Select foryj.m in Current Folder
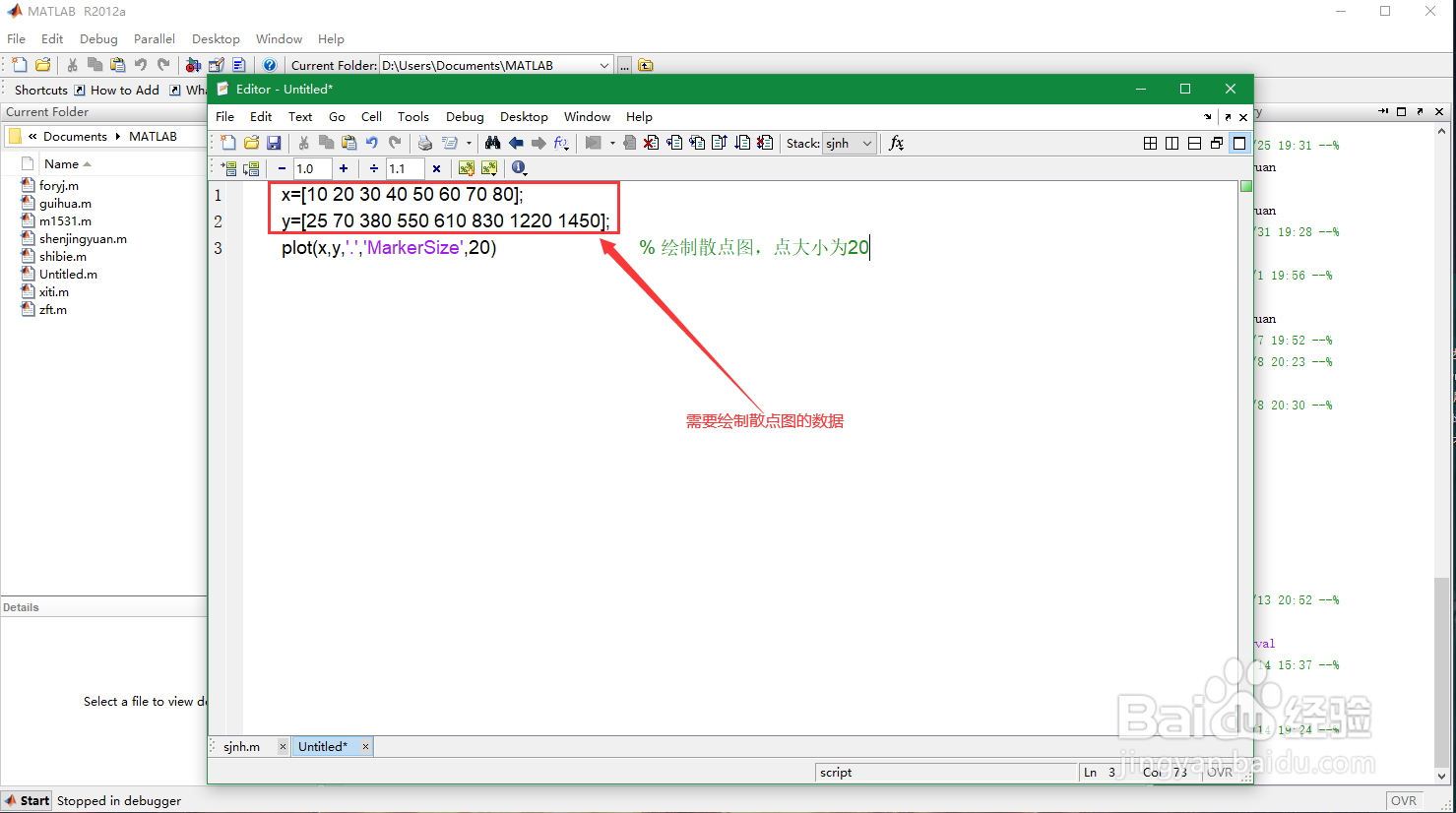This screenshot has height=813, width=1456. (x=59, y=185)
